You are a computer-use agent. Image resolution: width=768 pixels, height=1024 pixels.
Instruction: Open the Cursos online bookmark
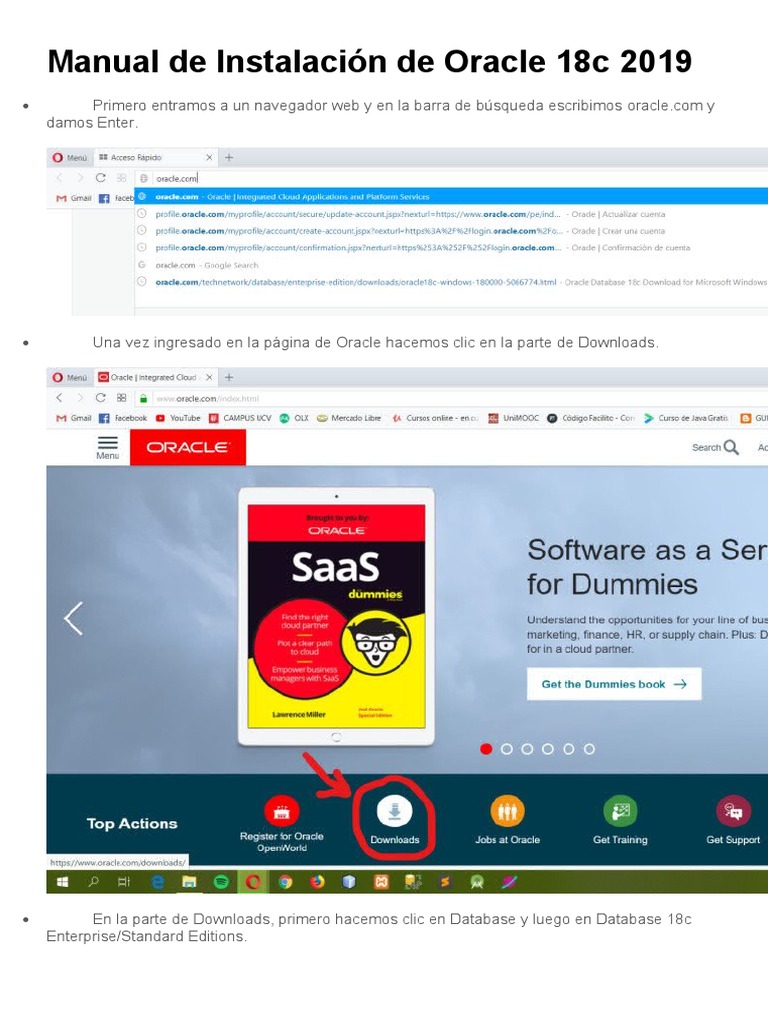coord(436,418)
